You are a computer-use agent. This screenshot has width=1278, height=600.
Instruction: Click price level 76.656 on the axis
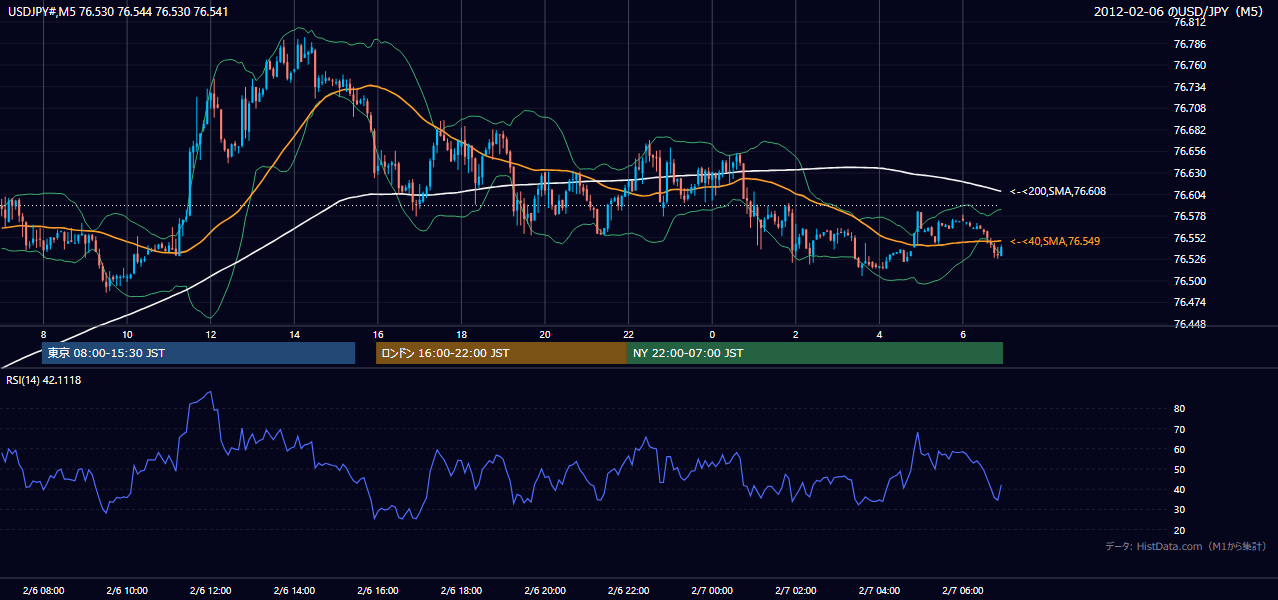click(1189, 151)
